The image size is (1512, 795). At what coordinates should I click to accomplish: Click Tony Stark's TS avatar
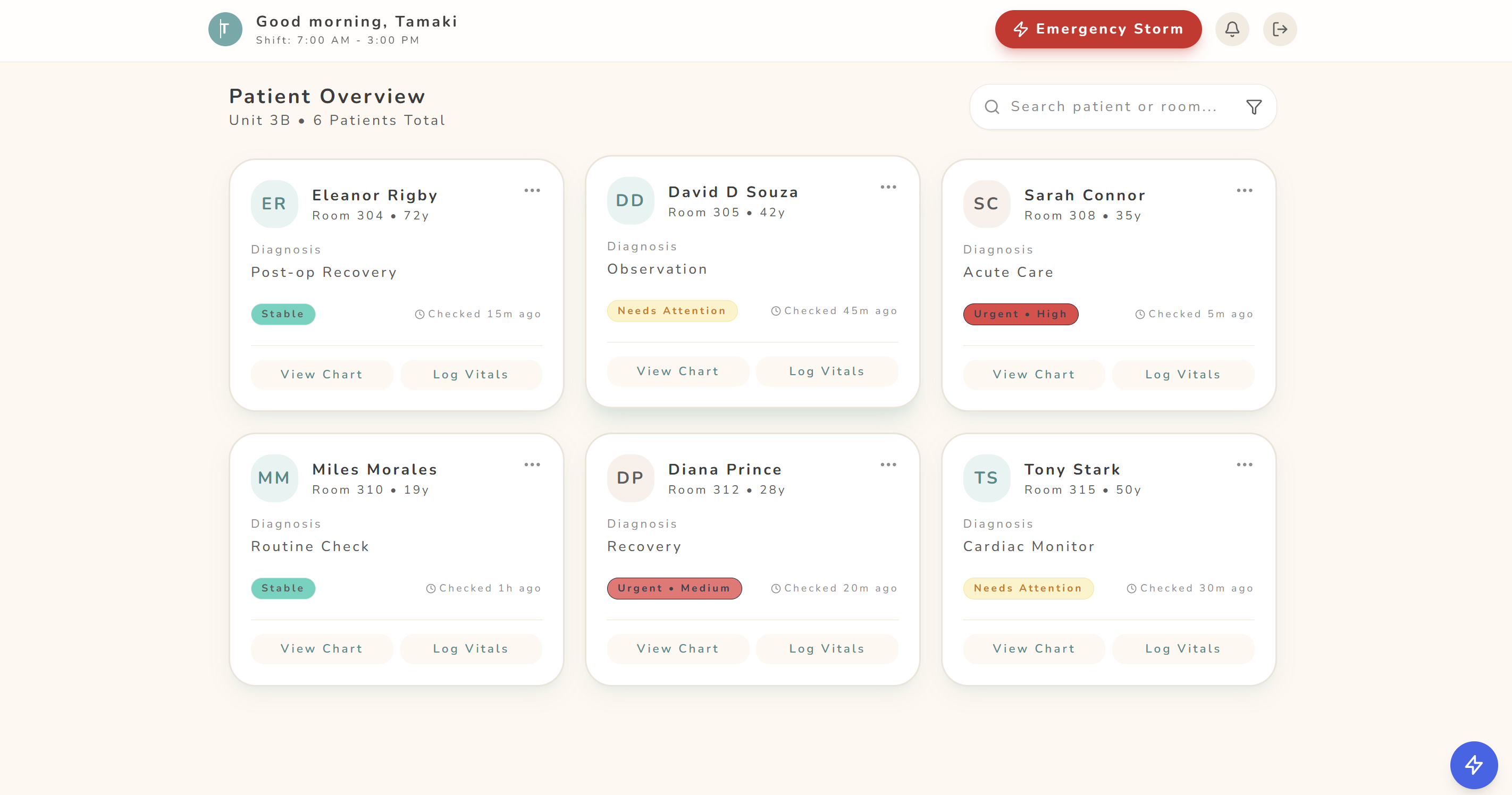pos(986,478)
